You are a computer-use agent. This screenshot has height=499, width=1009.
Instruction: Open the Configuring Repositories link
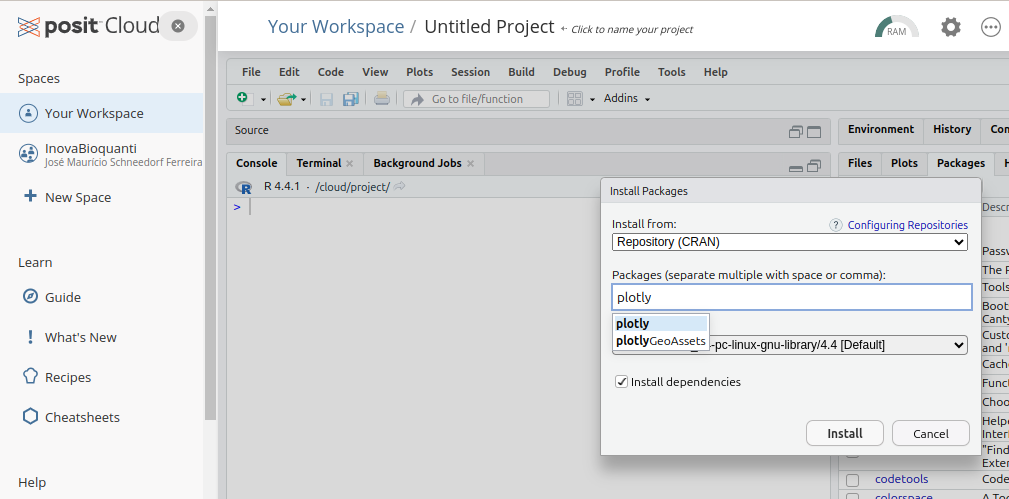coord(907,225)
